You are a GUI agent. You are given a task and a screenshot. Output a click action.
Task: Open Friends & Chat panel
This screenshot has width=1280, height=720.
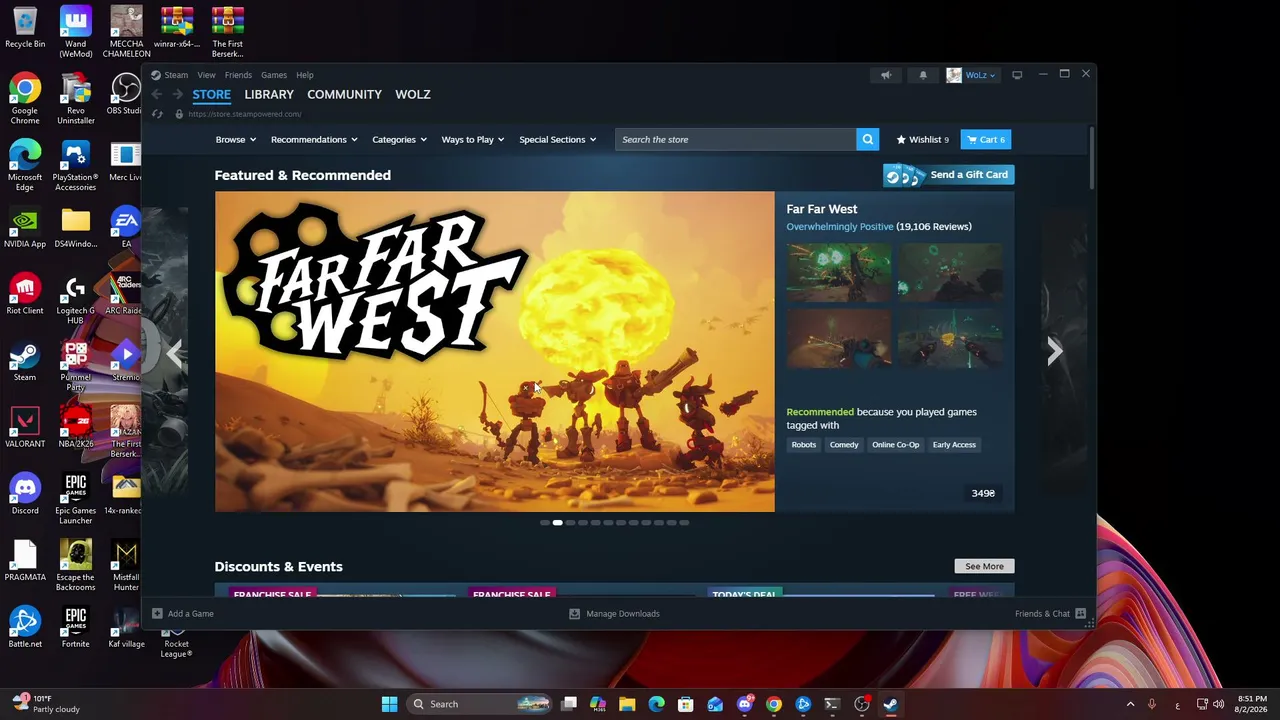(x=1050, y=614)
